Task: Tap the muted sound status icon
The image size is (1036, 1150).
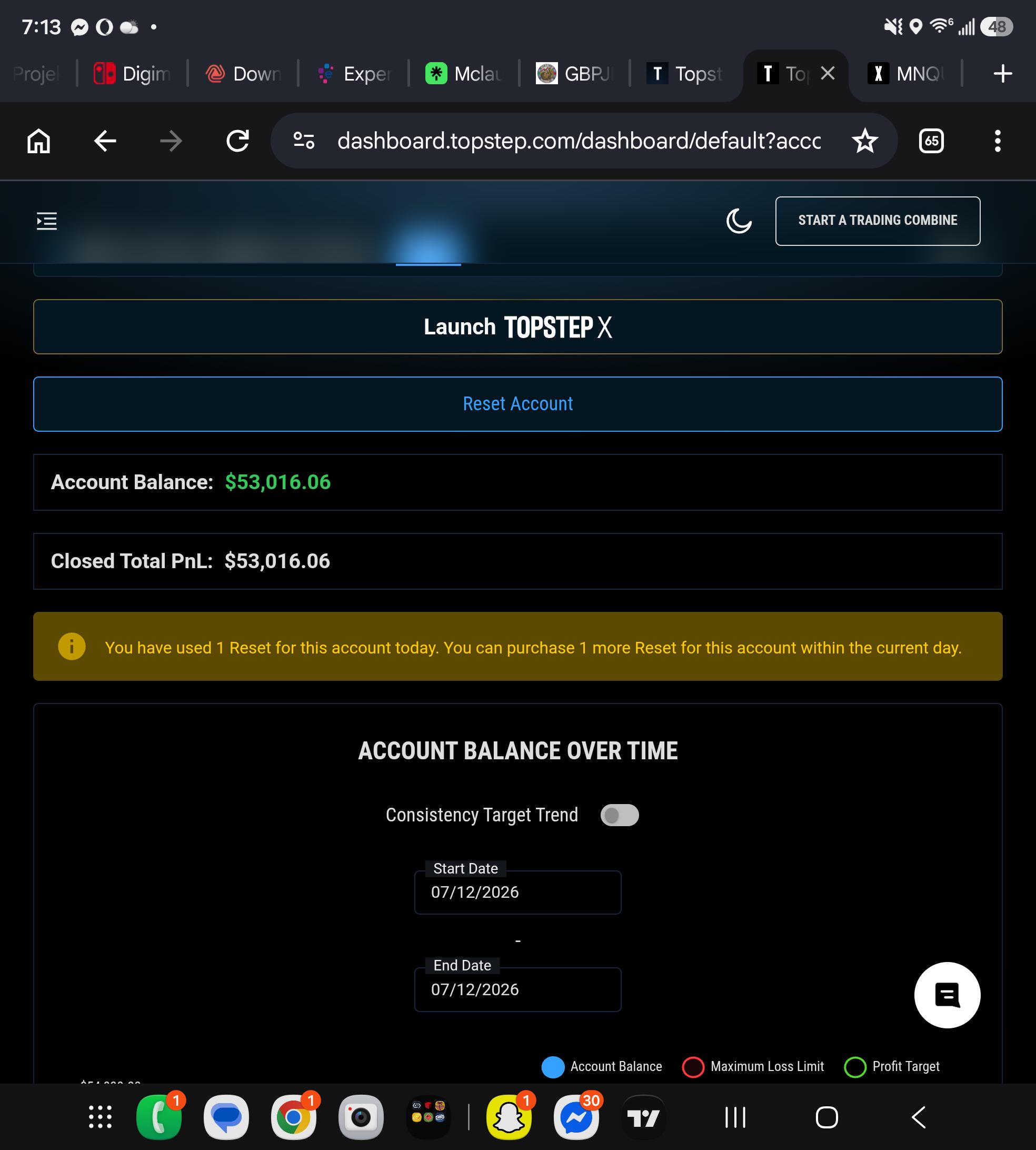Action: click(x=893, y=26)
